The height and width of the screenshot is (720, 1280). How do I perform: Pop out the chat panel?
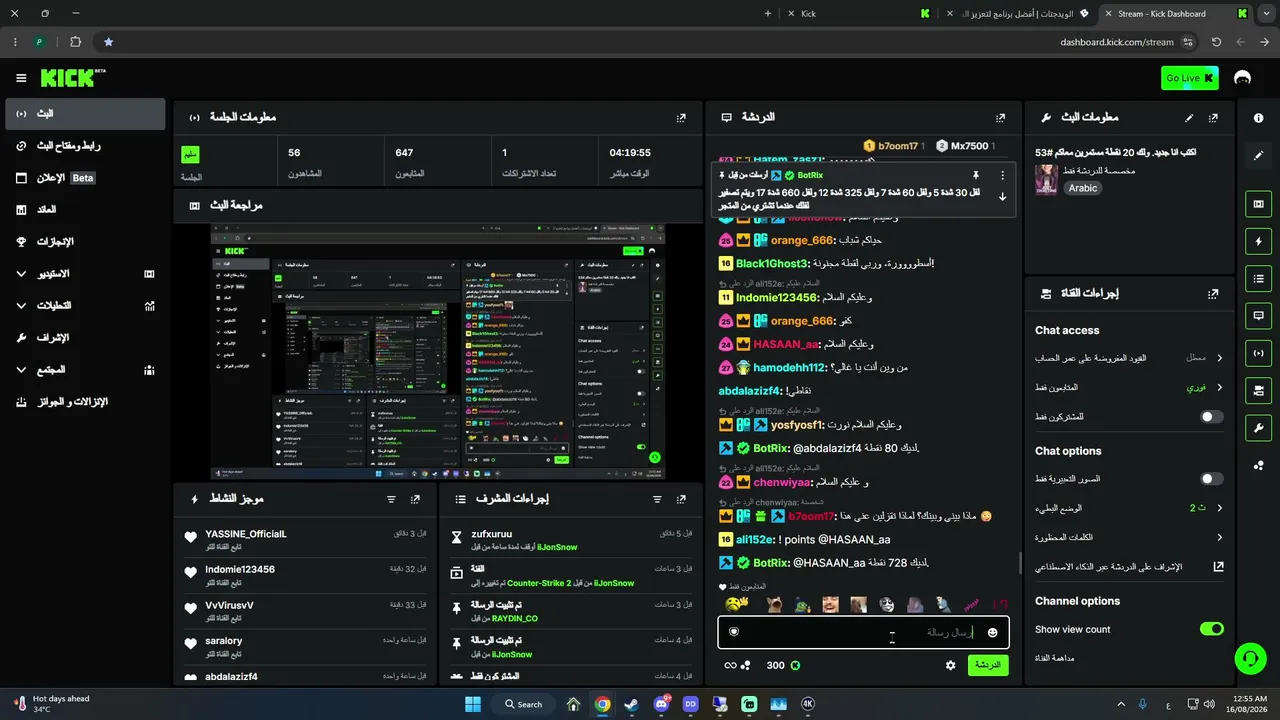coord(1001,117)
